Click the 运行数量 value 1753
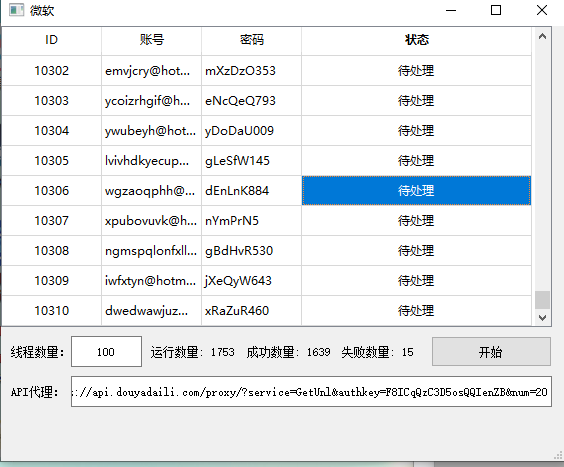 click(223, 352)
